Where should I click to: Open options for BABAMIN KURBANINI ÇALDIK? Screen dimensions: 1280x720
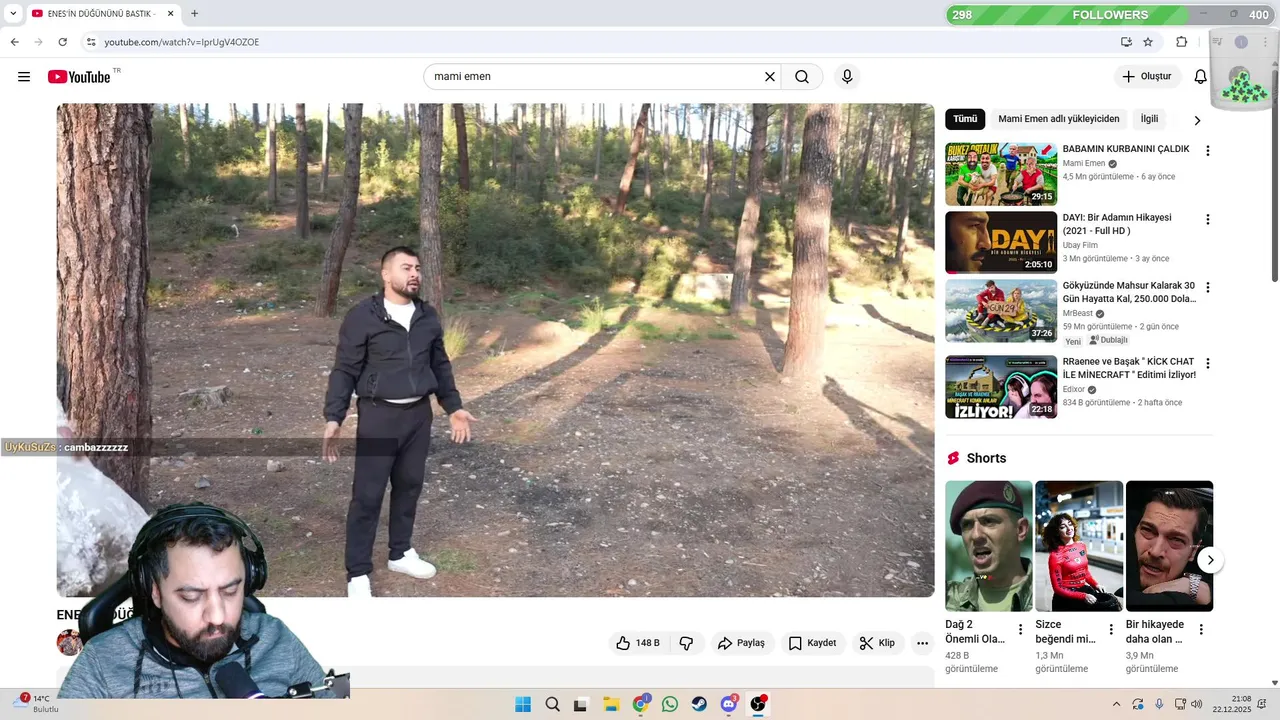[1207, 151]
